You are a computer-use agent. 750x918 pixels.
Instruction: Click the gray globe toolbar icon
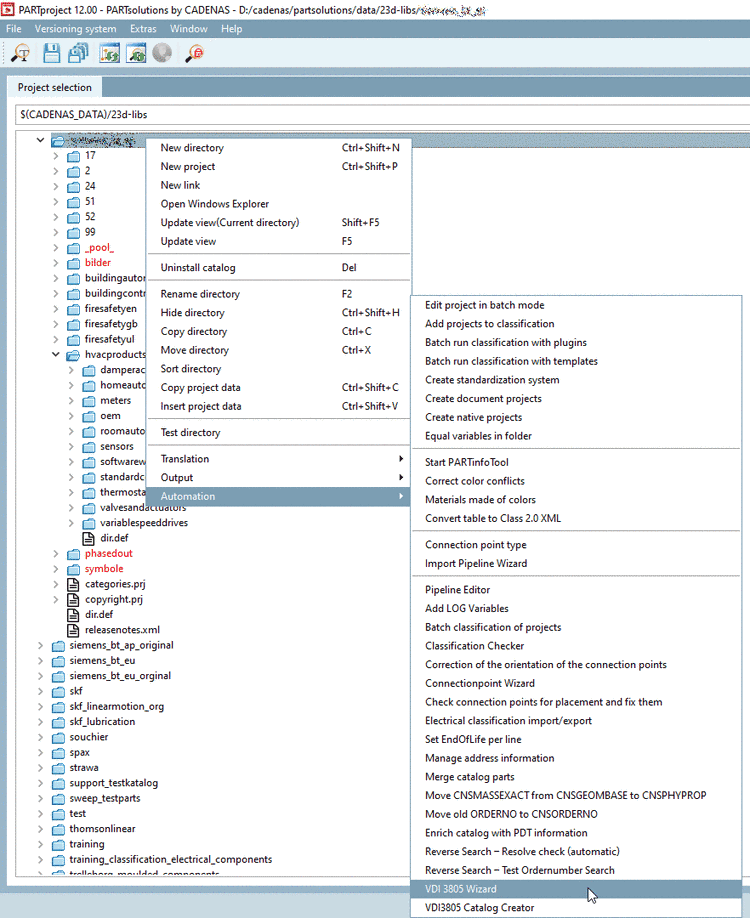click(162, 53)
